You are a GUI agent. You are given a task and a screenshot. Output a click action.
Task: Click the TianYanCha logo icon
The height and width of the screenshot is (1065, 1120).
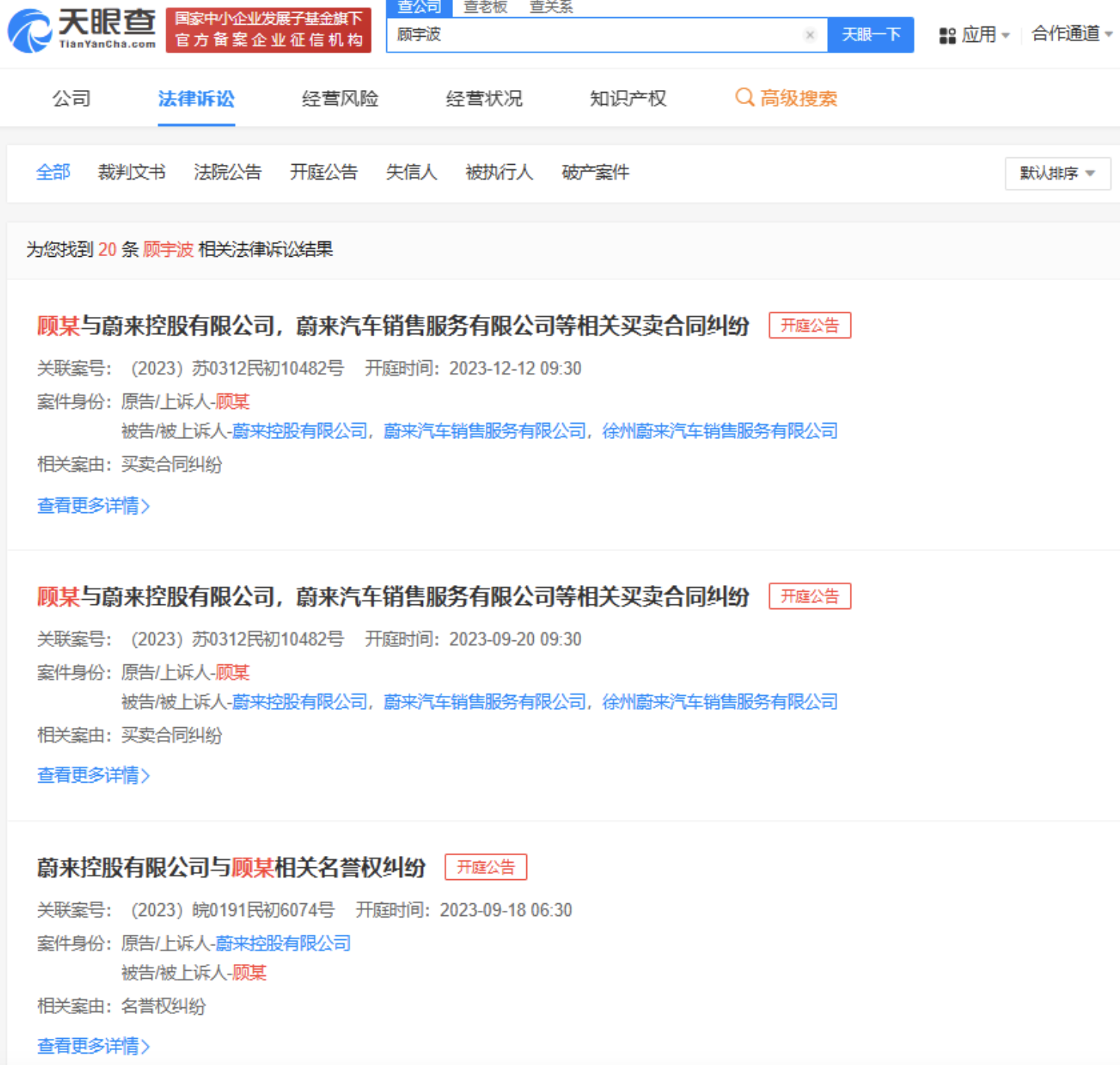pos(30,31)
